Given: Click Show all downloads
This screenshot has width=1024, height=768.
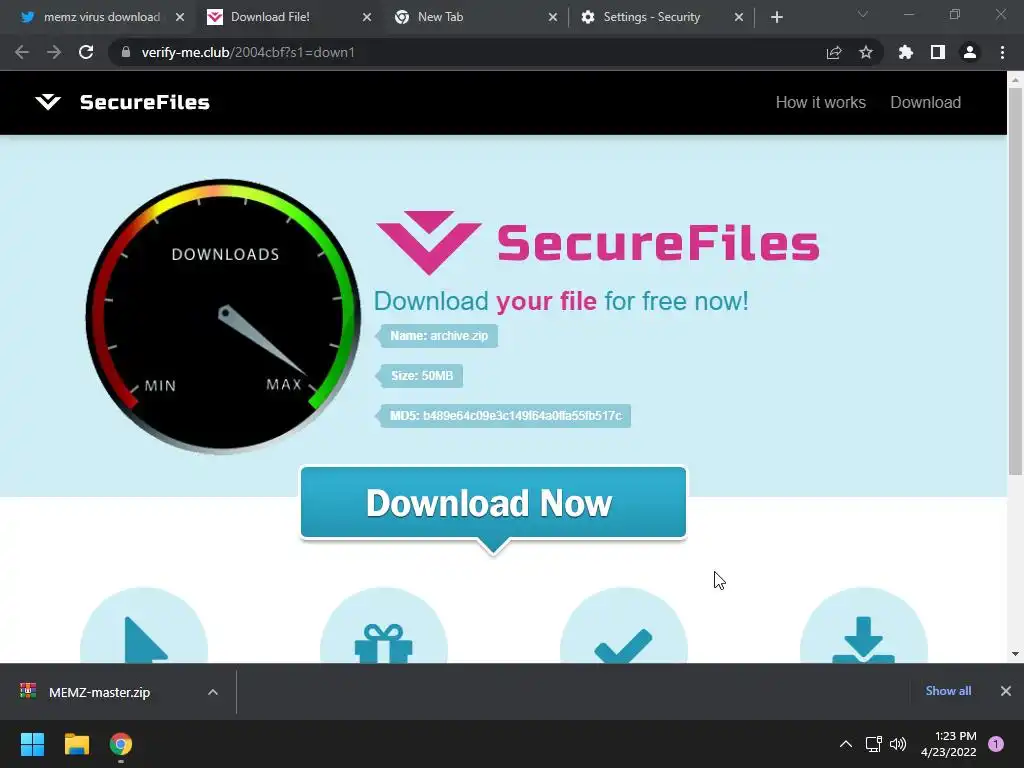Looking at the screenshot, I should (x=948, y=691).
